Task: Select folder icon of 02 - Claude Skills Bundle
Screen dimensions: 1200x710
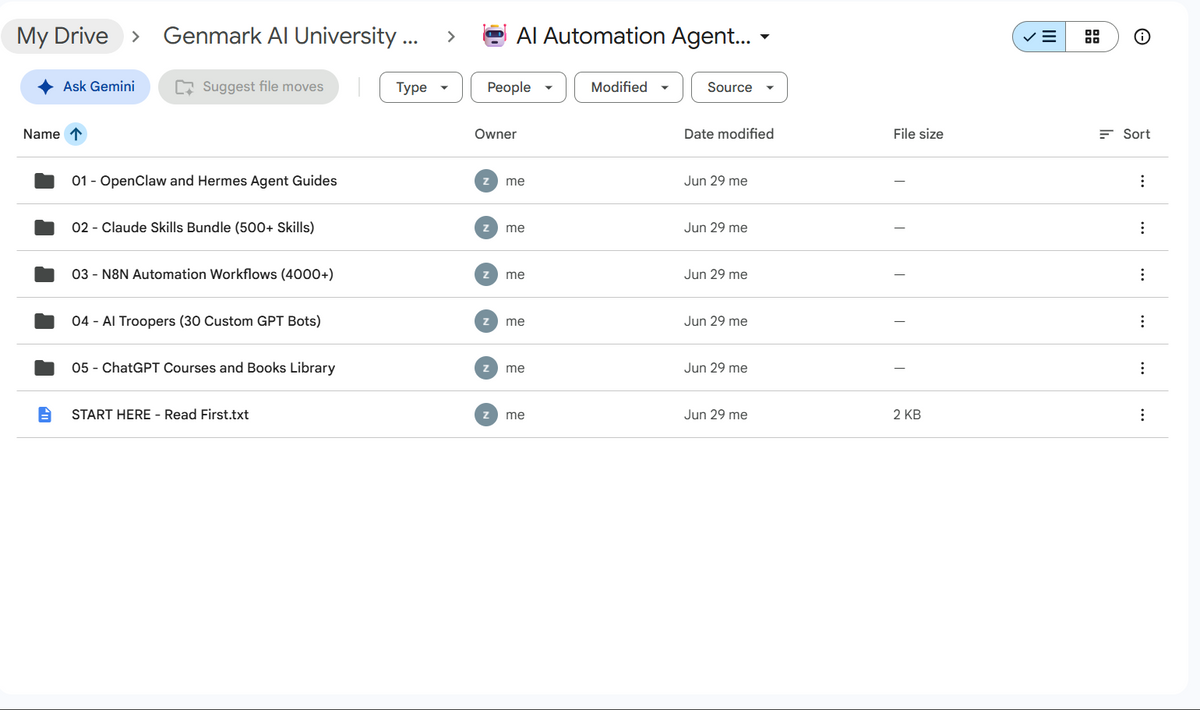Action: click(44, 228)
